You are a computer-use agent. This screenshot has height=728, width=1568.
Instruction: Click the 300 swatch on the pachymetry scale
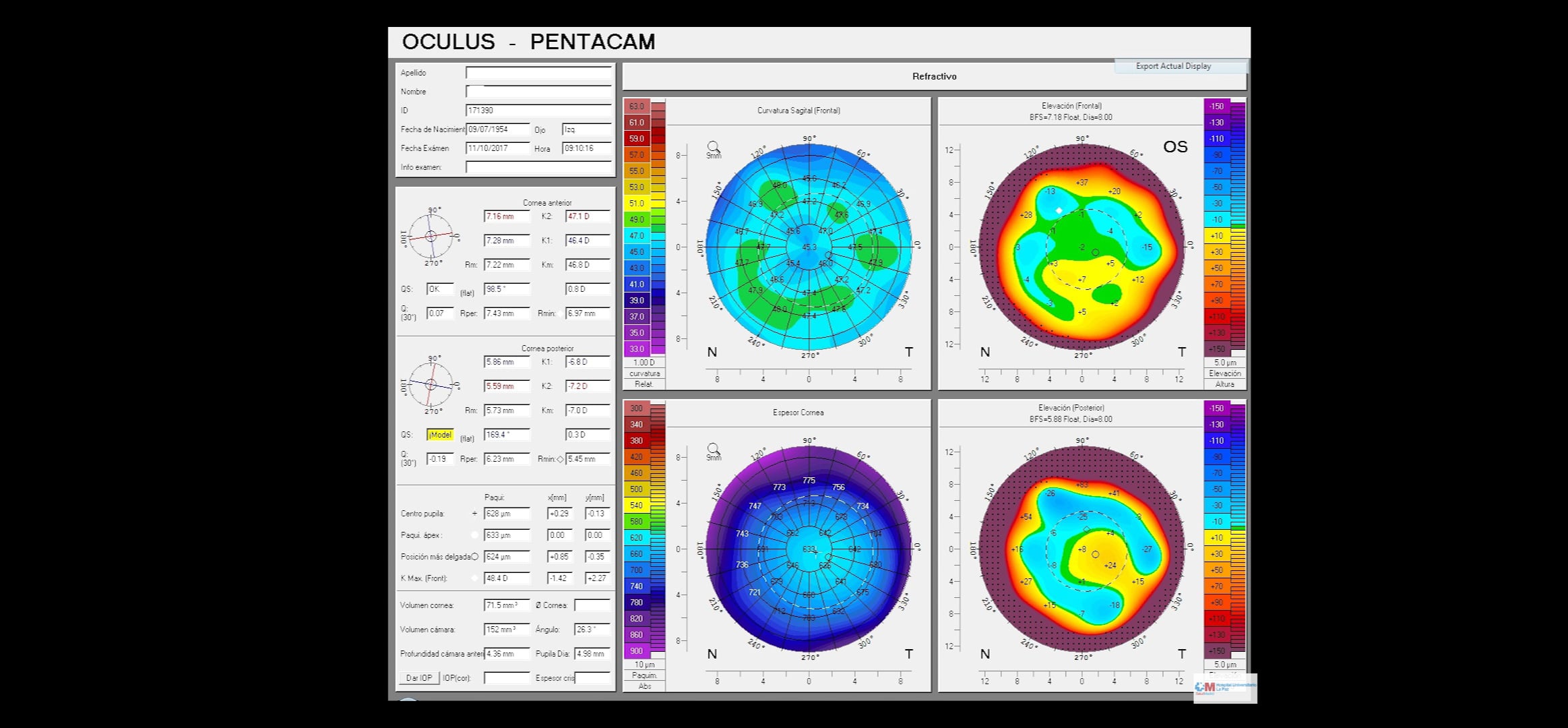click(x=637, y=408)
